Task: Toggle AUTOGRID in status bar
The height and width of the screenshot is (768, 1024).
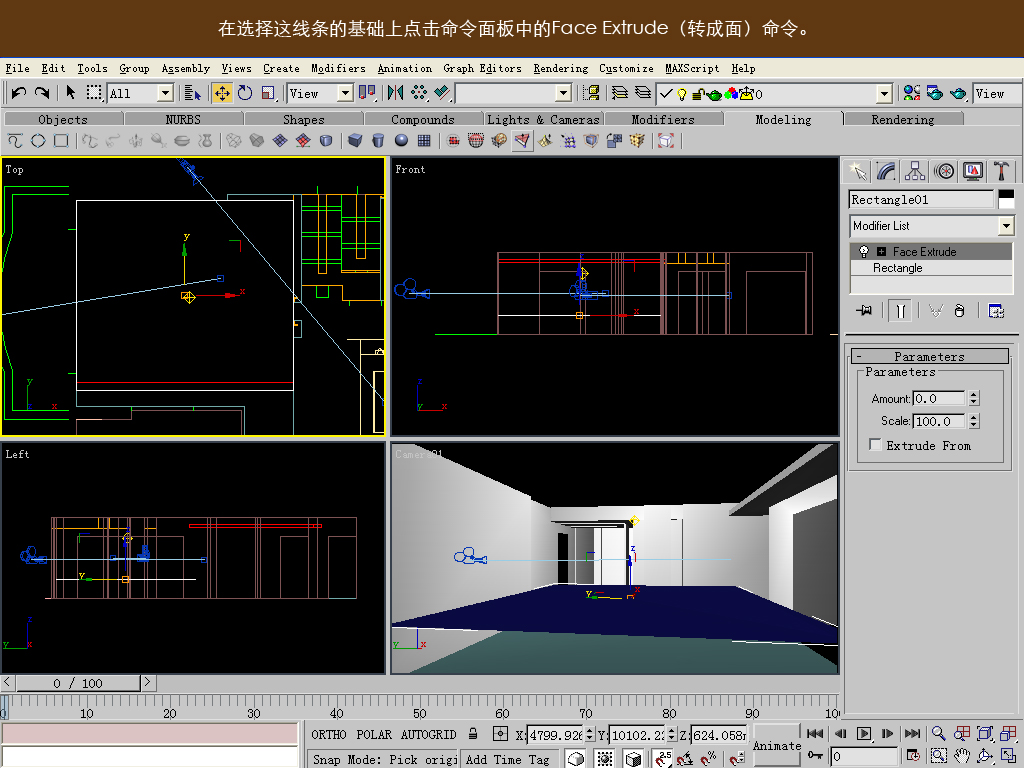Action: pyautogui.click(x=428, y=735)
